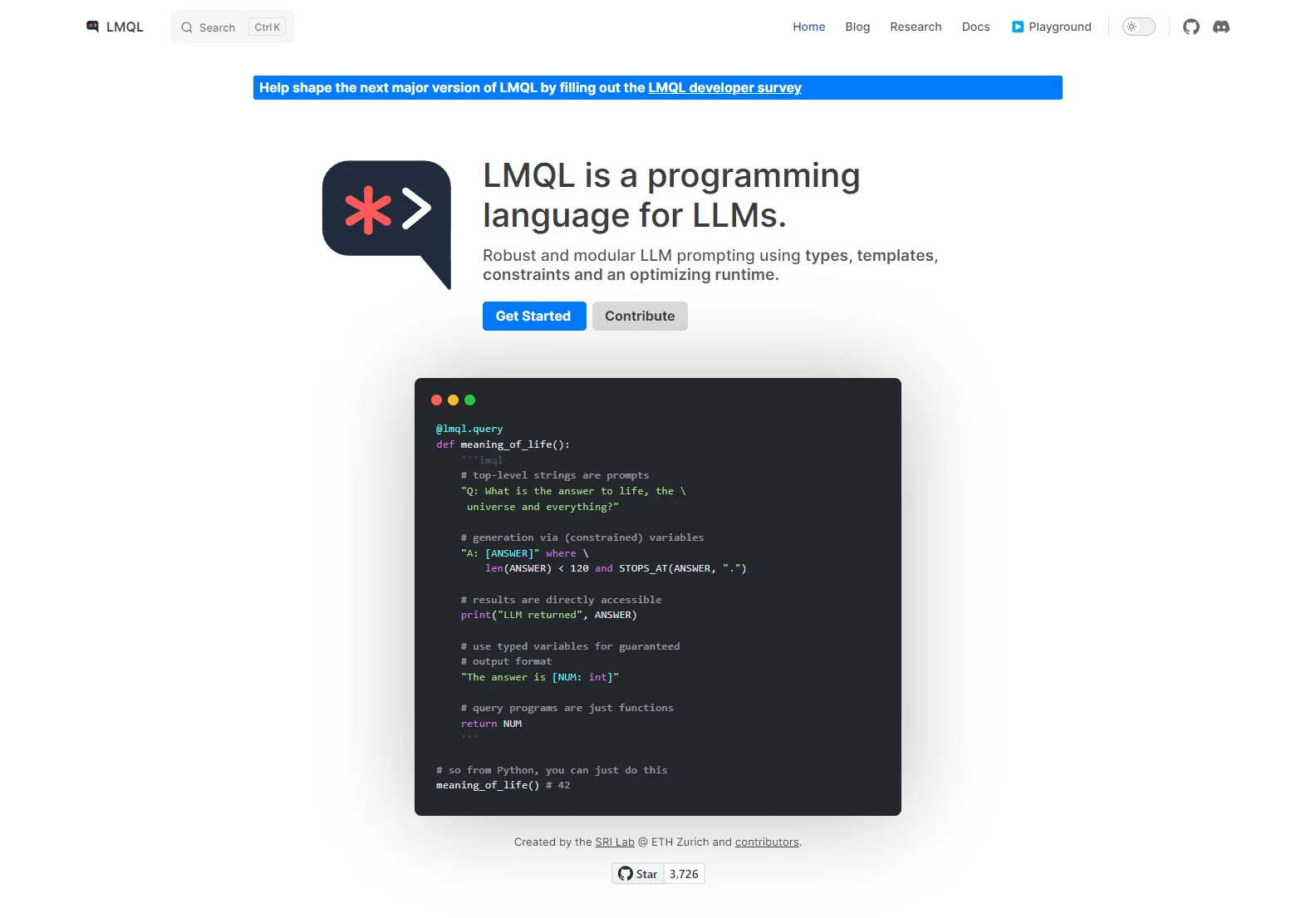
Task: Click the Playground play icon
Action: pyautogui.click(x=1018, y=27)
